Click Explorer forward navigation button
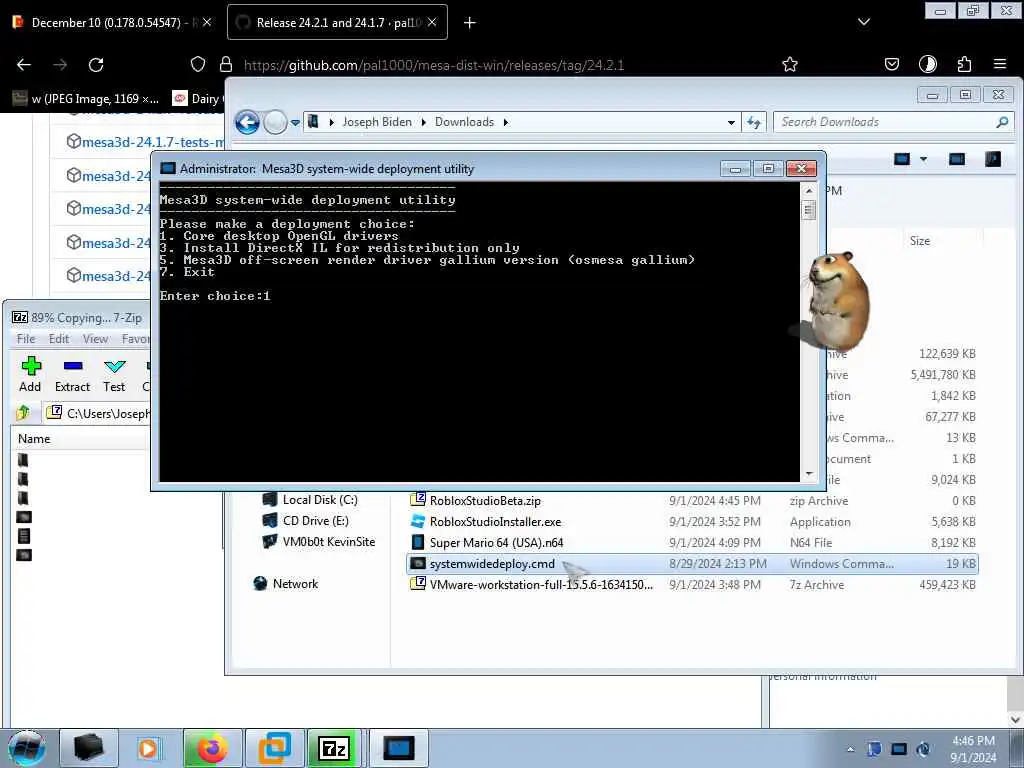This screenshot has height=768, width=1024. coord(276,122)
